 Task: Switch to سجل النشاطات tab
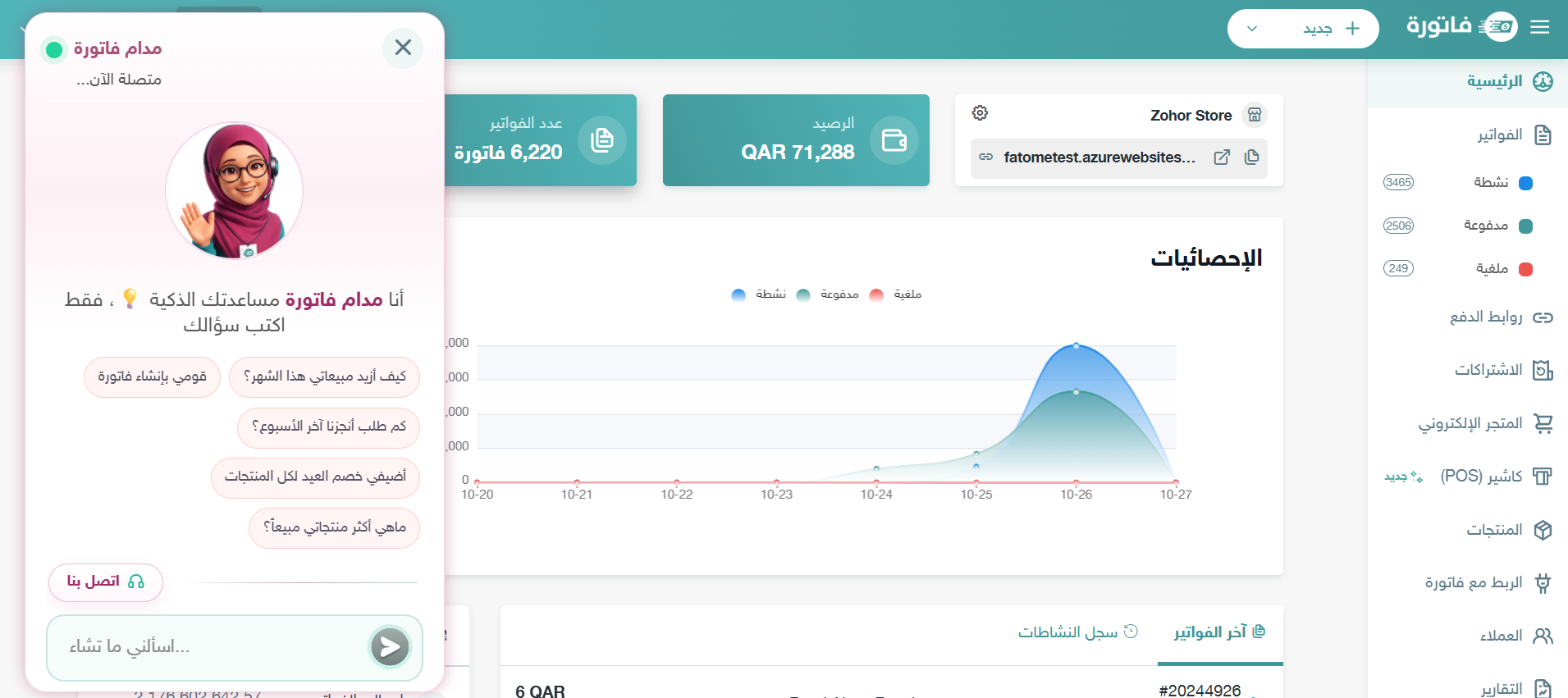[x=1078, y=632]
